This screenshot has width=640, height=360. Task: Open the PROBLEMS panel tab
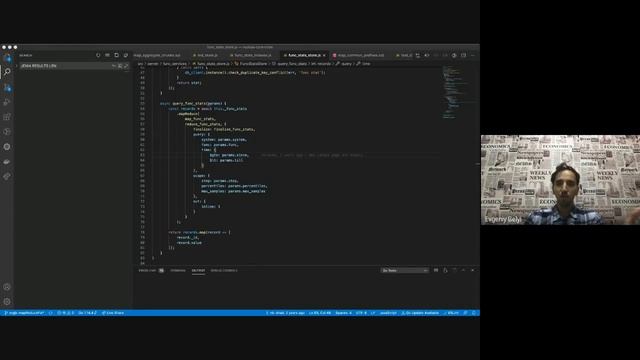pos(151,270)
